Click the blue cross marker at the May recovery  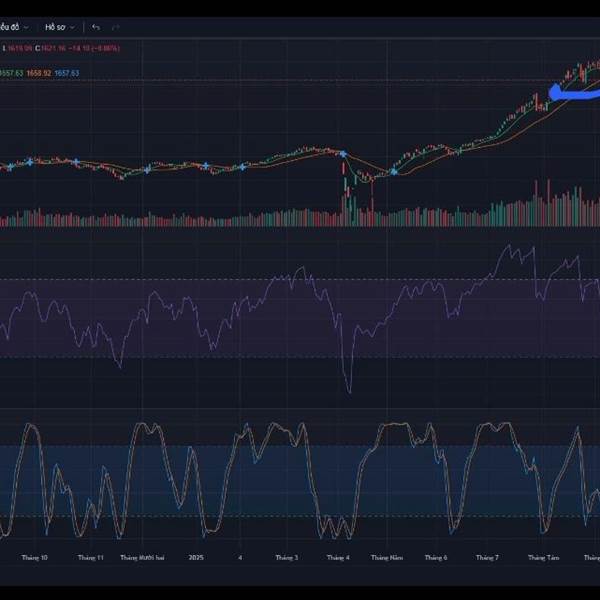[394, 172]
